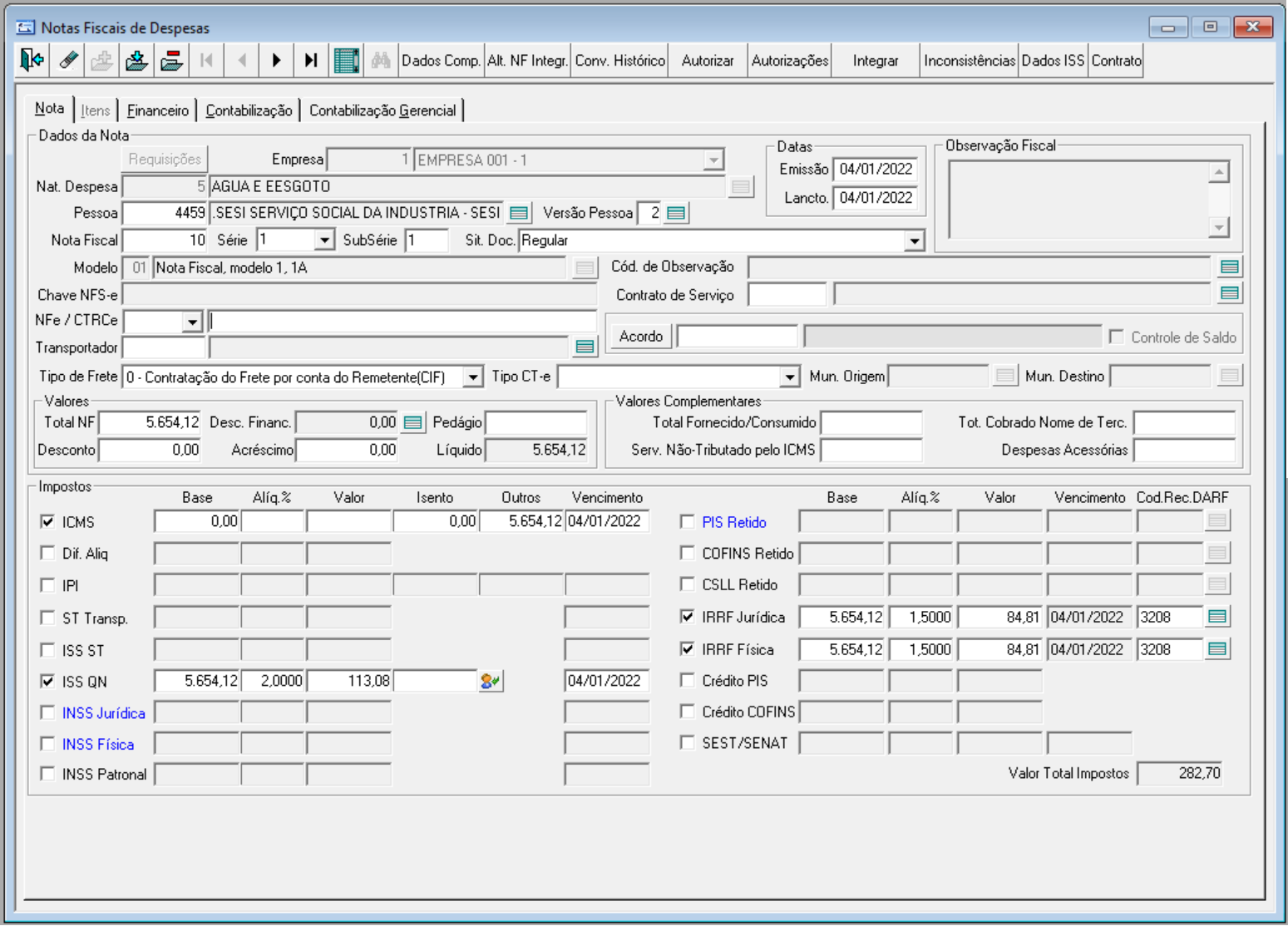The image size is (1288, 926).
Task: Open the Contabilização tab
Action: [x=249, y=111]
